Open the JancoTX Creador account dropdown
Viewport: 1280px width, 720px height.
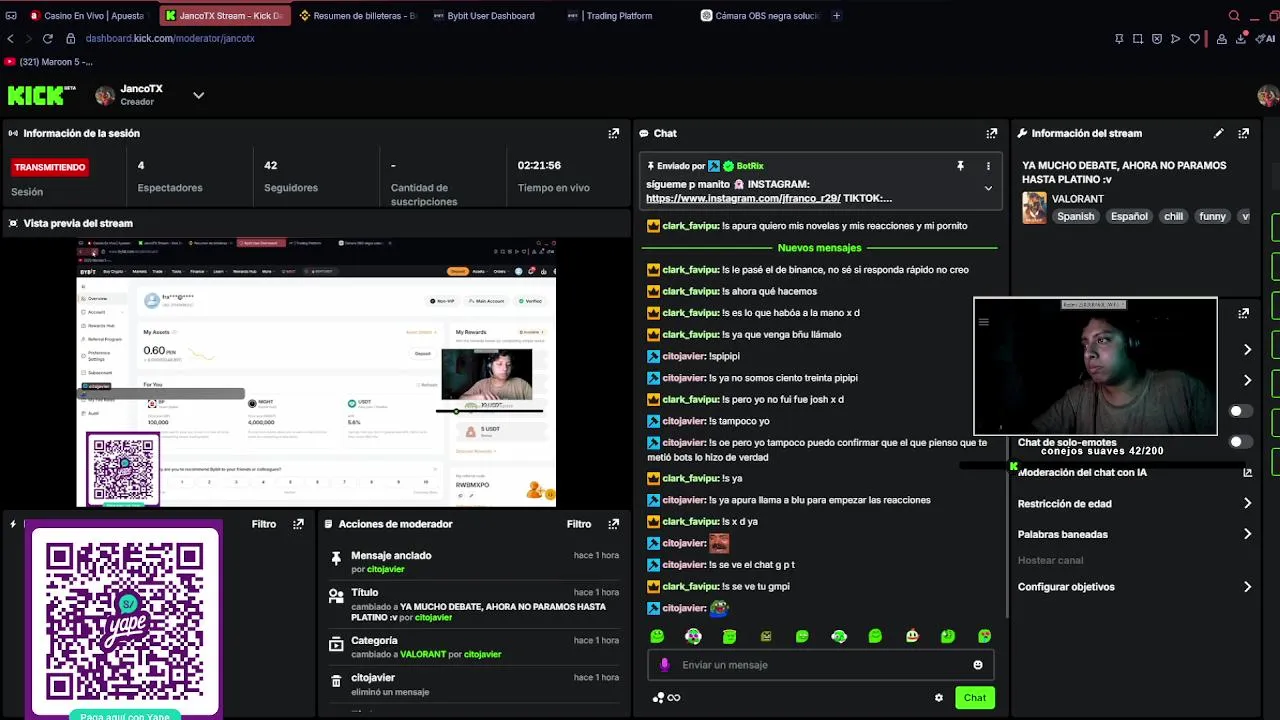click(x=198, y=95)
